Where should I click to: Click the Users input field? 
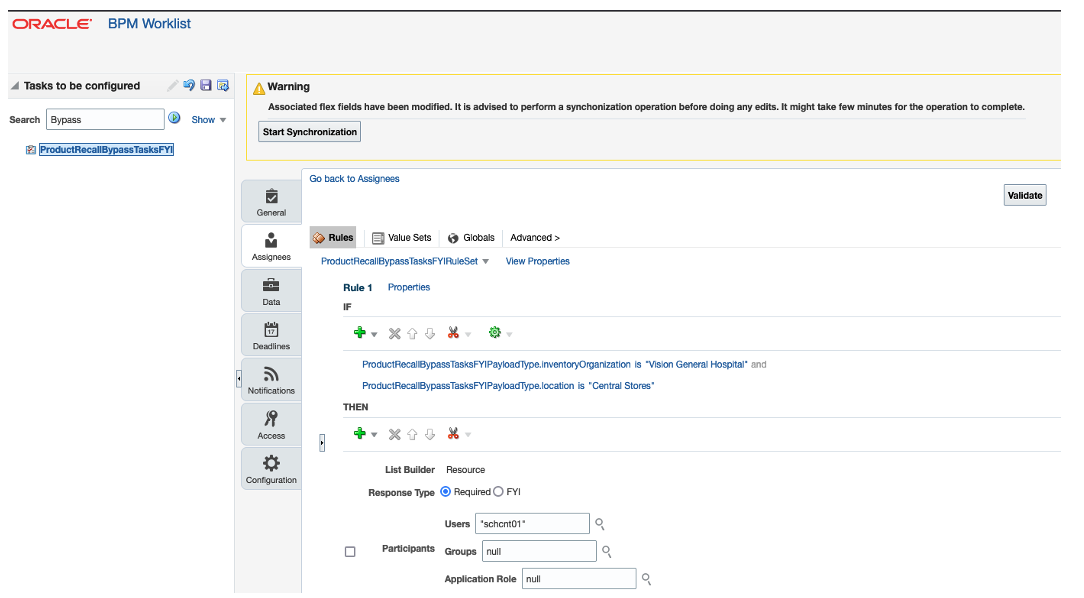point(532,523)
